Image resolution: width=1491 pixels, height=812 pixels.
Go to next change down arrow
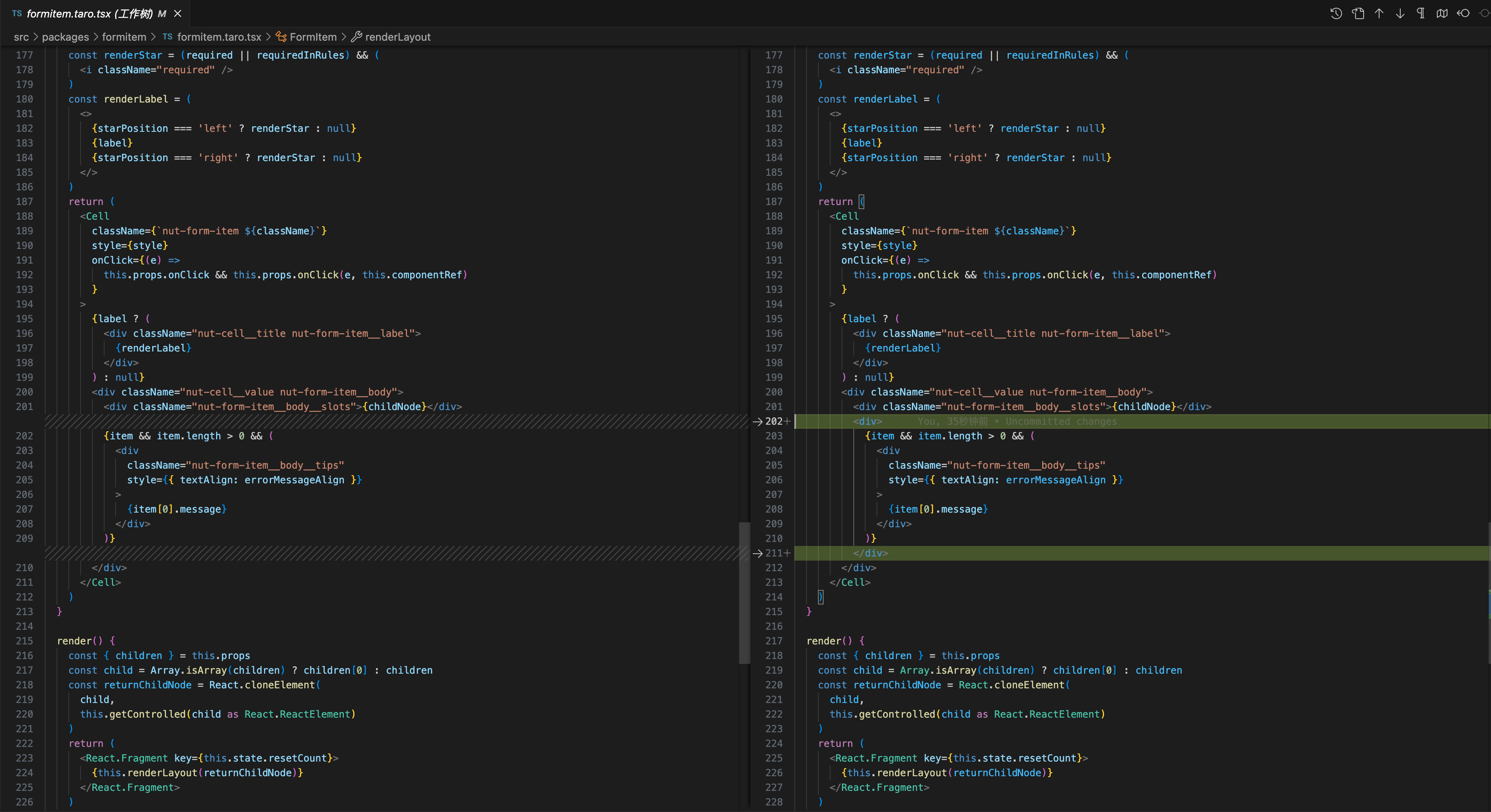tap(1400, 13)
